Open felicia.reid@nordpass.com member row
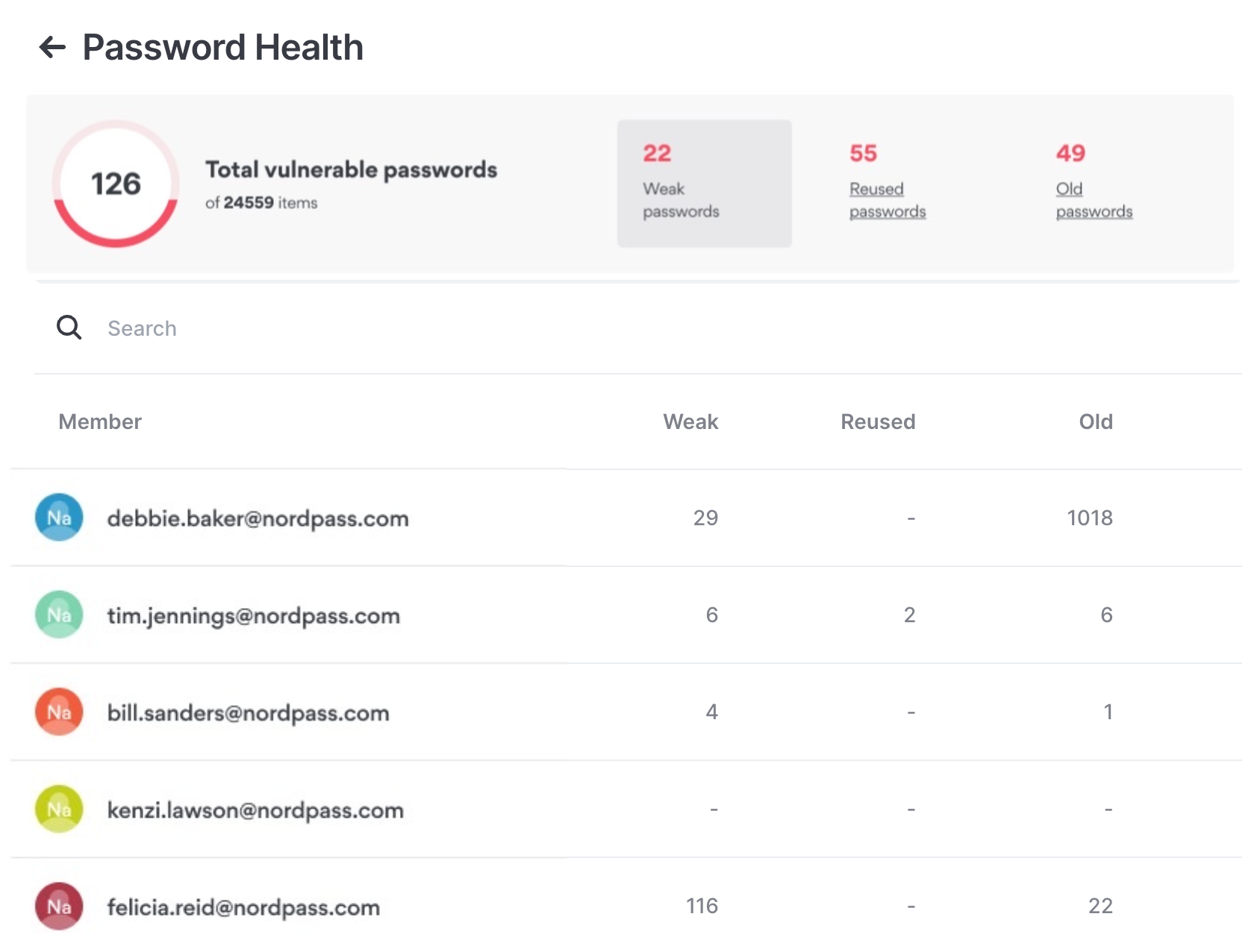 (626, 906)
